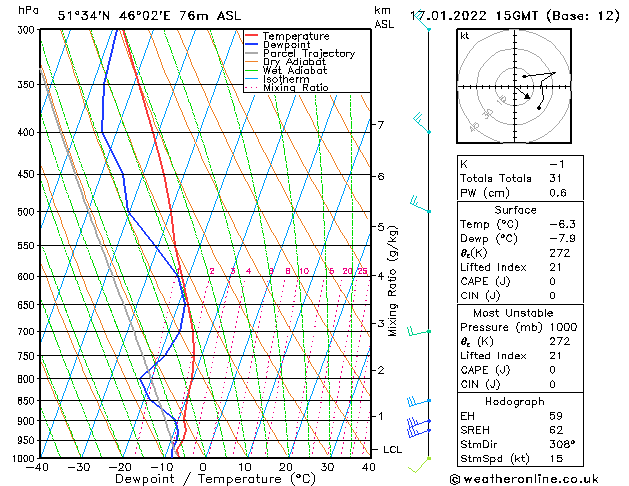Click the green wind barb at 1000 hPa
629x486 pixels.
419,465
